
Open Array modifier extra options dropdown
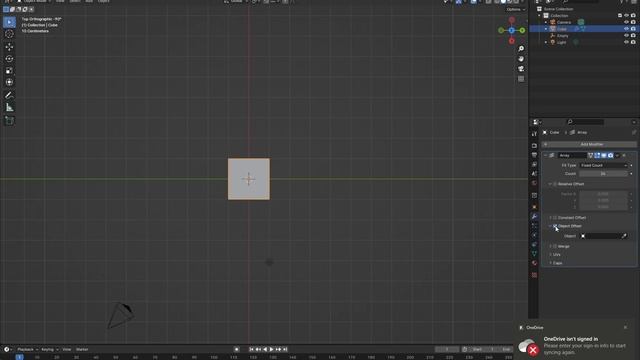(618, 156)
